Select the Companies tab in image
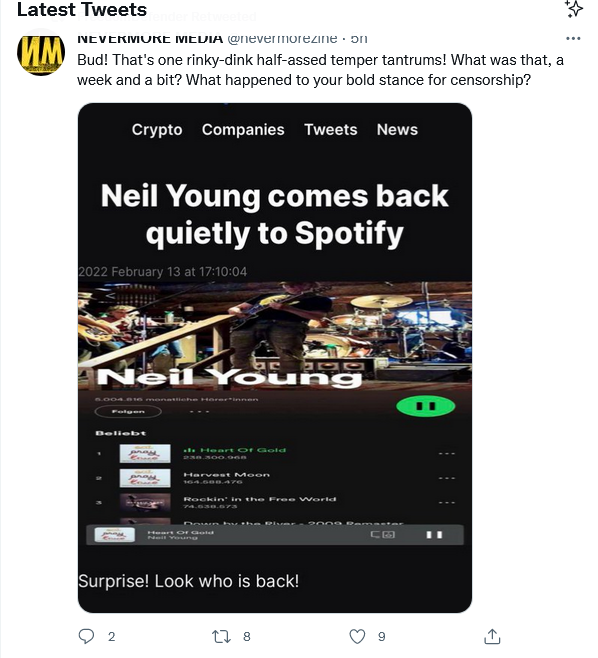 (x=243, y=130)
